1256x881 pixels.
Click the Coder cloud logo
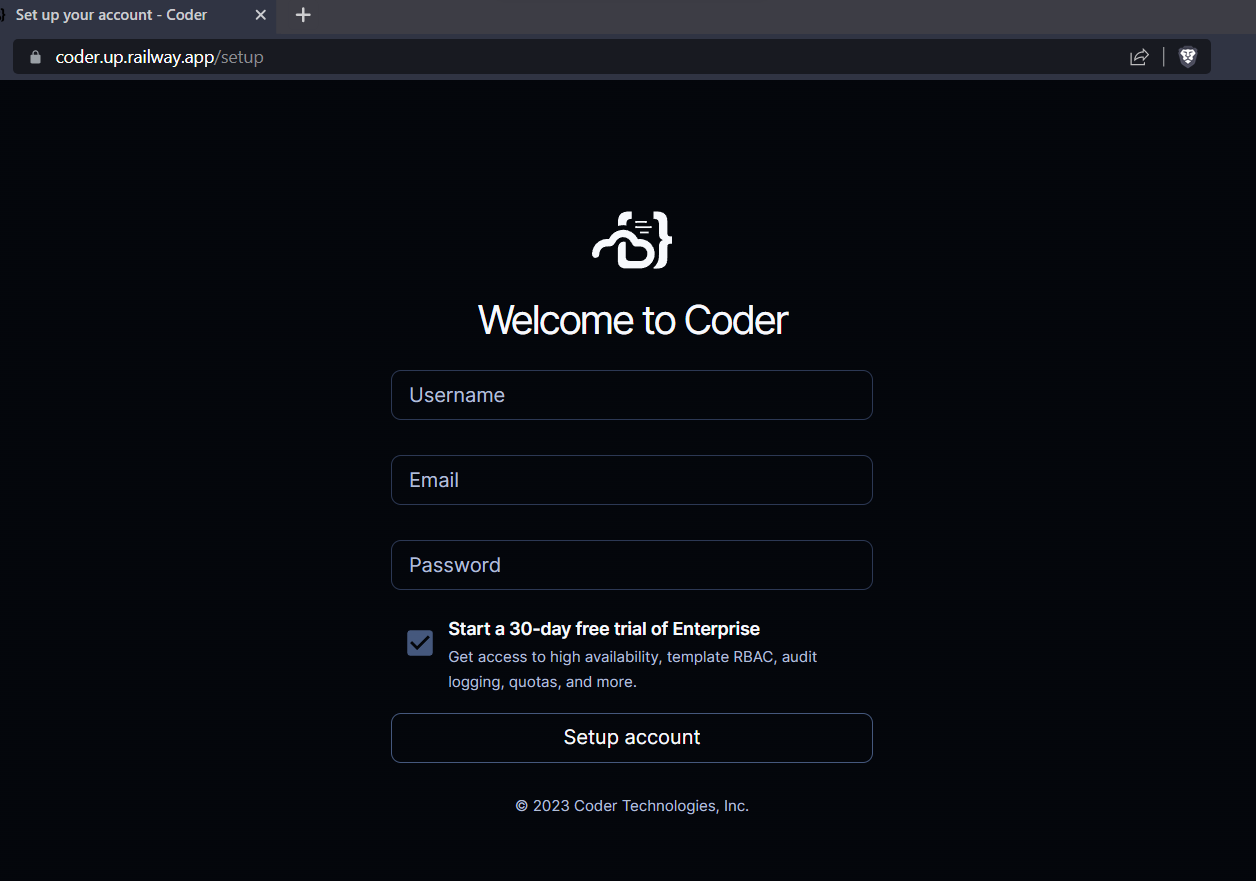tap(632, 240)
